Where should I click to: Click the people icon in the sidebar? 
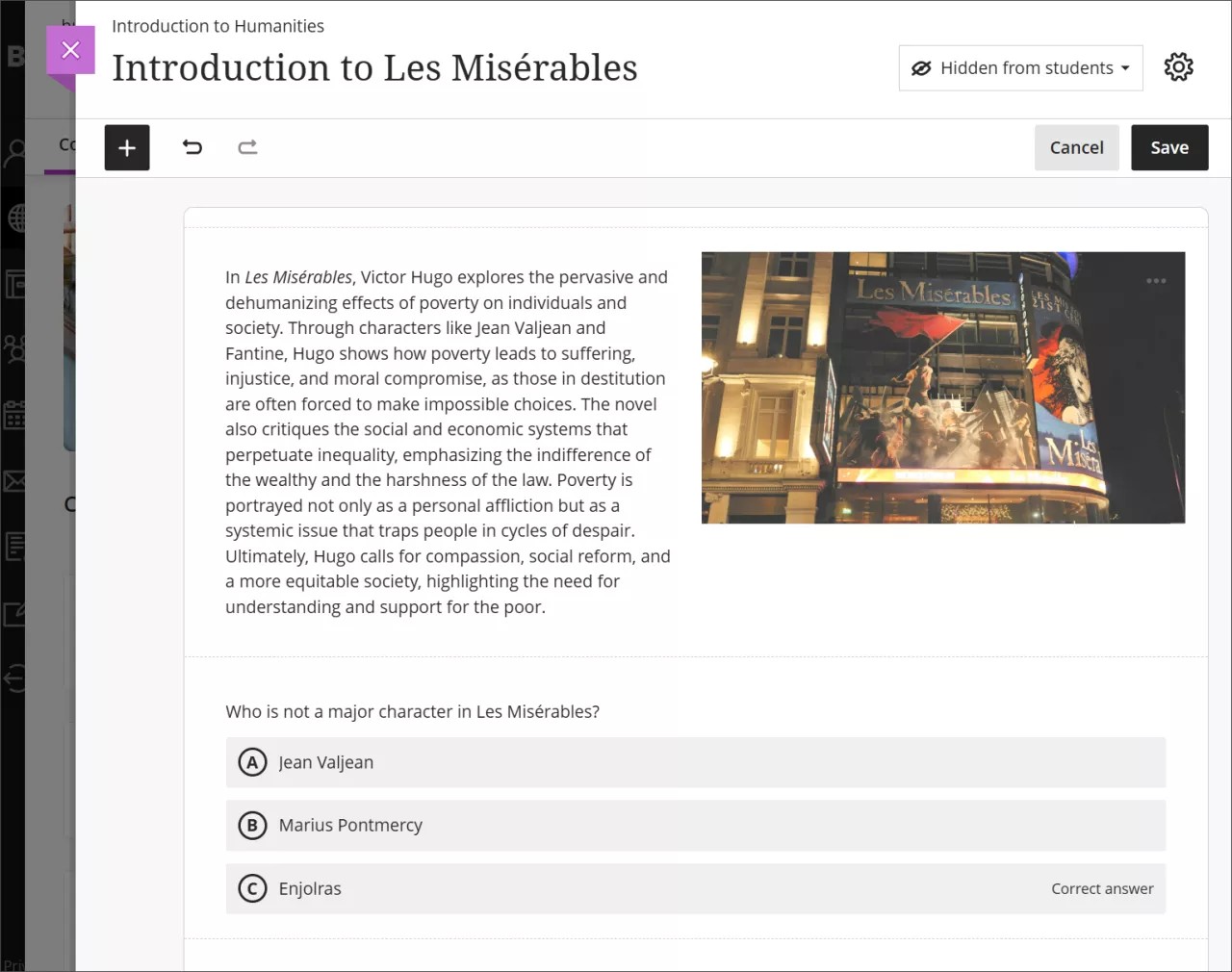pos(15,349)
